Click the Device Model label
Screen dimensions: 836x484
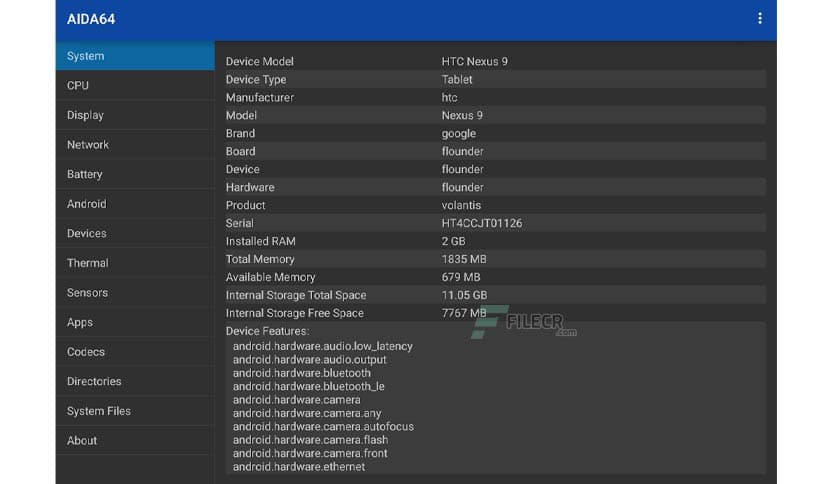click(x=260, y=61)
